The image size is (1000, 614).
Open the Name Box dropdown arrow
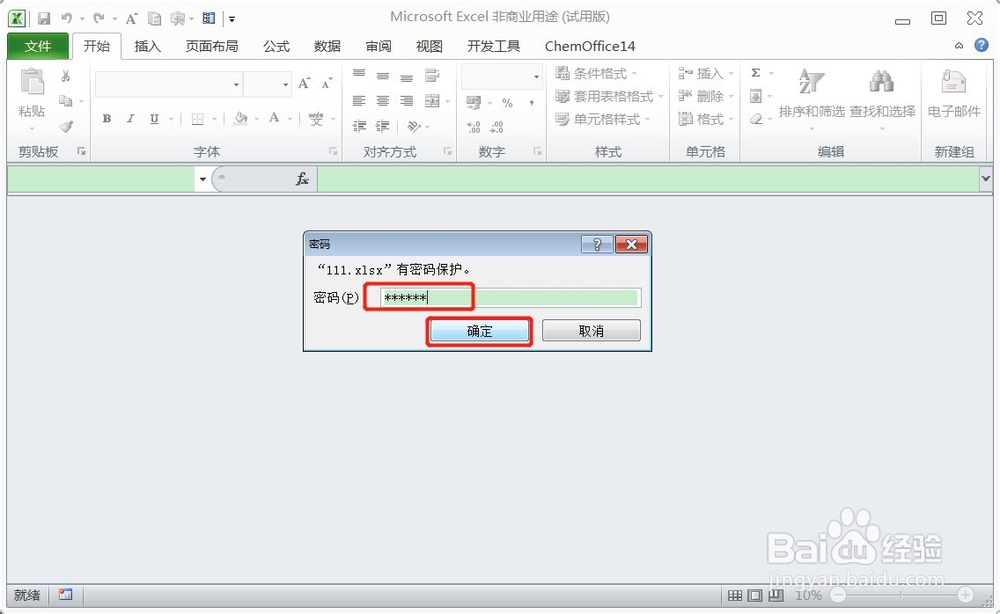pyautogui.click(x=203, y=179)
